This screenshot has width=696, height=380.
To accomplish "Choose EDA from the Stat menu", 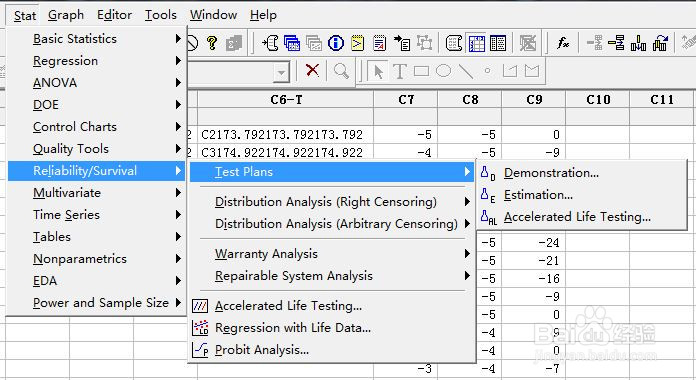I will click(x=96, y=281).
